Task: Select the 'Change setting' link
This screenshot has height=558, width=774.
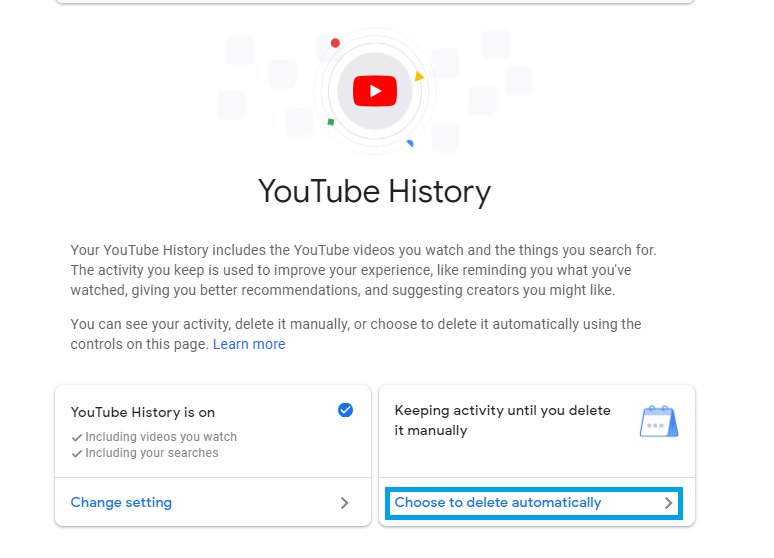Action: click(x=121, y=503)
